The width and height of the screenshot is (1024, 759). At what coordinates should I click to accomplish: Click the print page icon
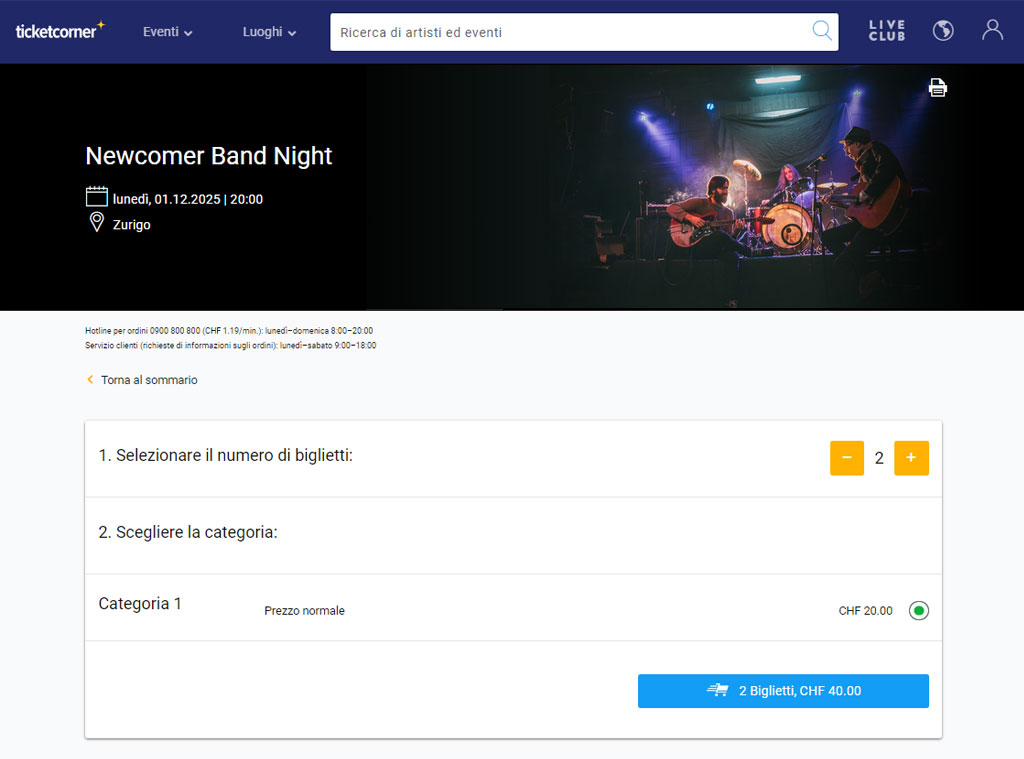click(937, 88)
